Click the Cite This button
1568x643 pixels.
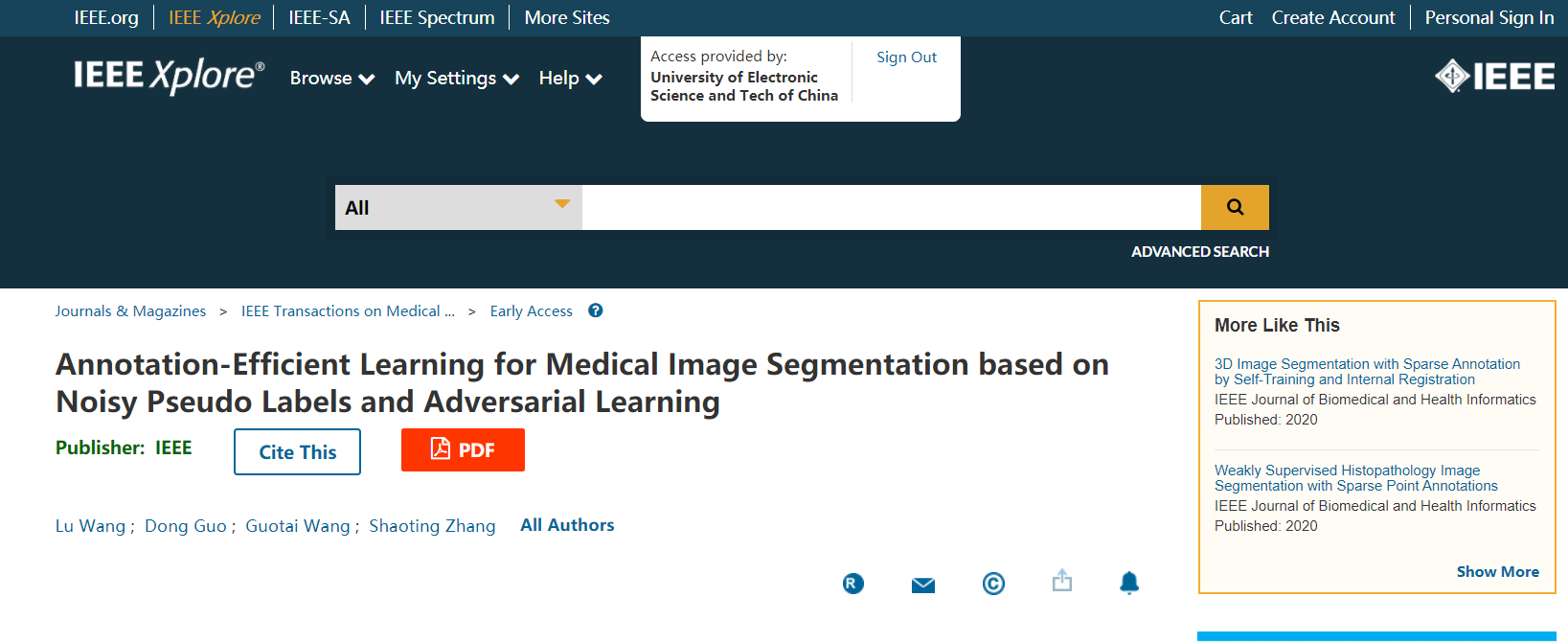297,451
